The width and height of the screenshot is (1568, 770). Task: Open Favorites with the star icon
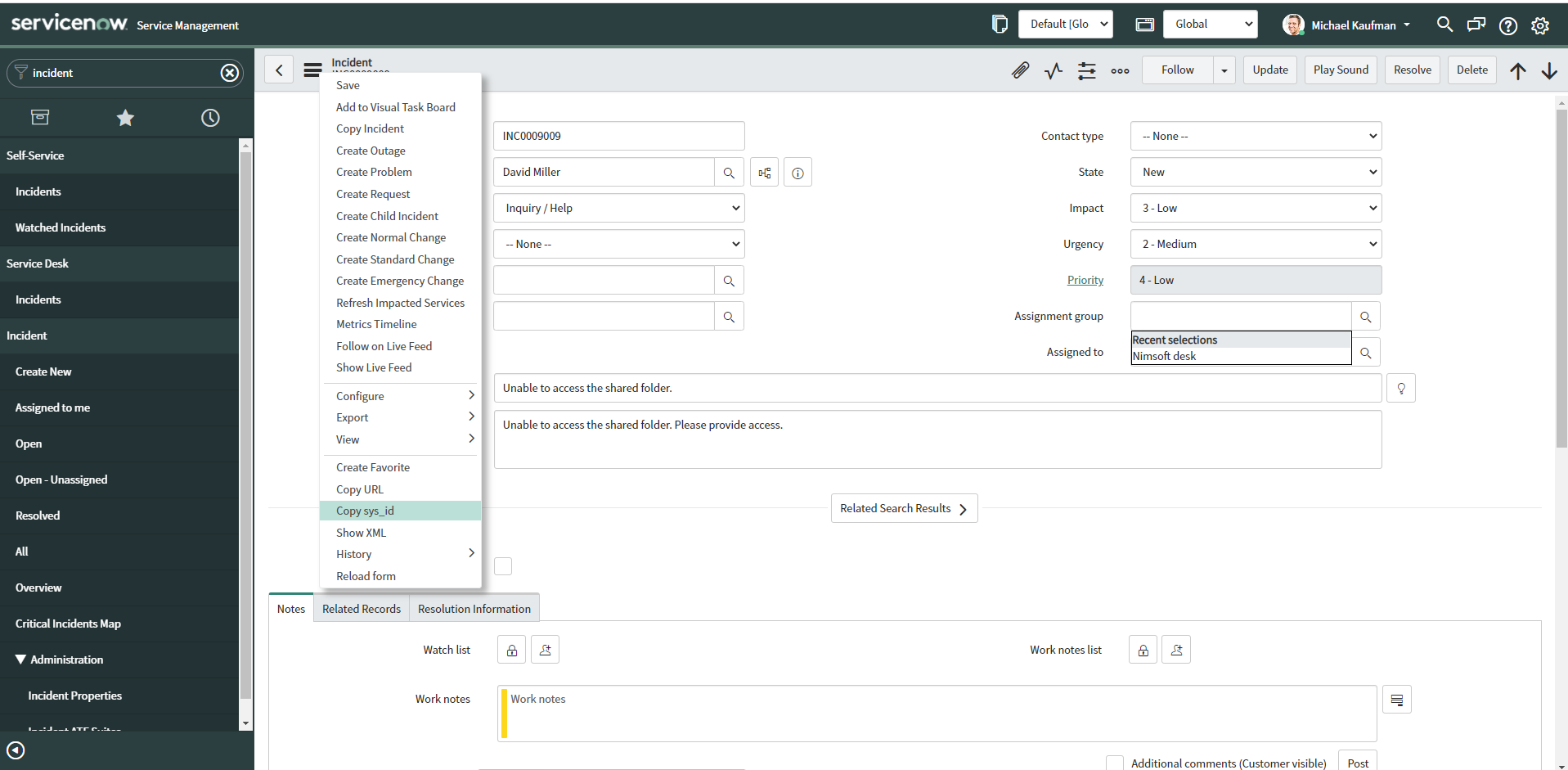(x=125, y=118)
